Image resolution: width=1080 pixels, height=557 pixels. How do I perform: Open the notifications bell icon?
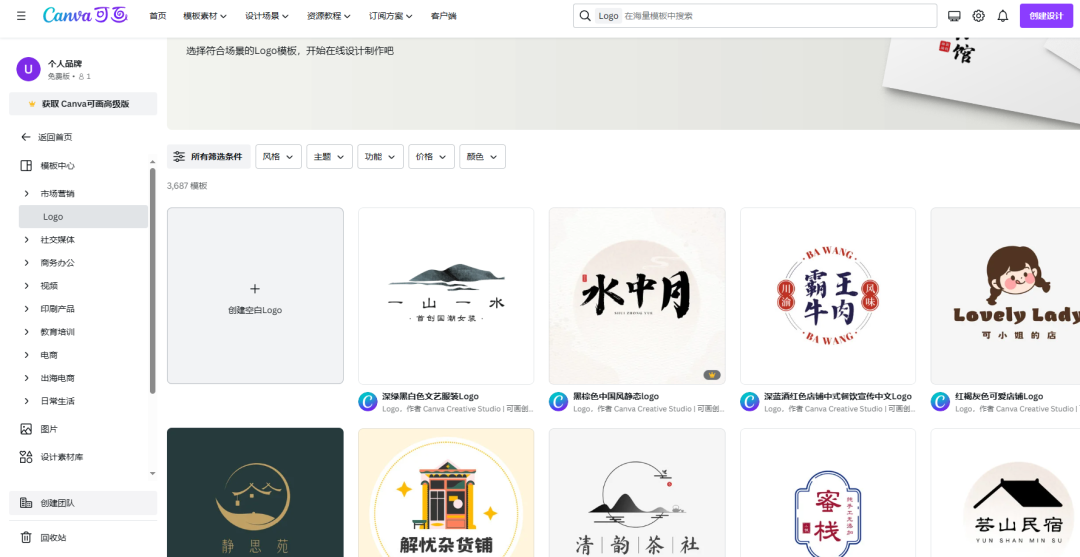[x=1003, y=16]
